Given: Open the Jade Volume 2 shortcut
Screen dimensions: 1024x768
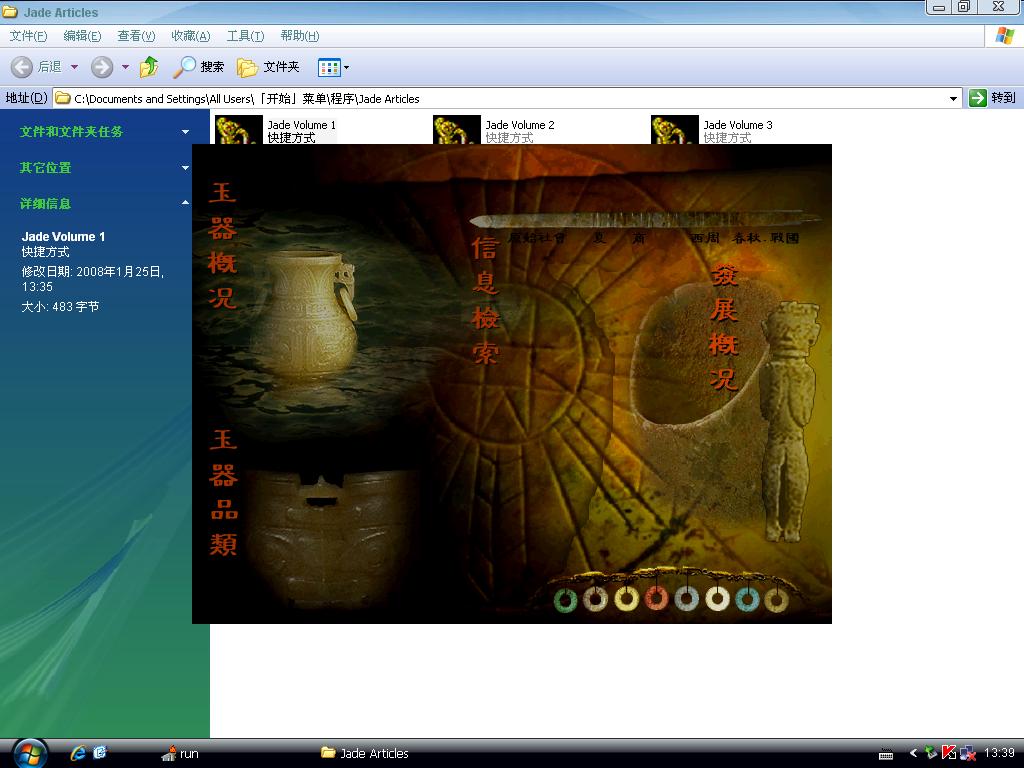Looking at the screenshot, I should tap(457, 130).
